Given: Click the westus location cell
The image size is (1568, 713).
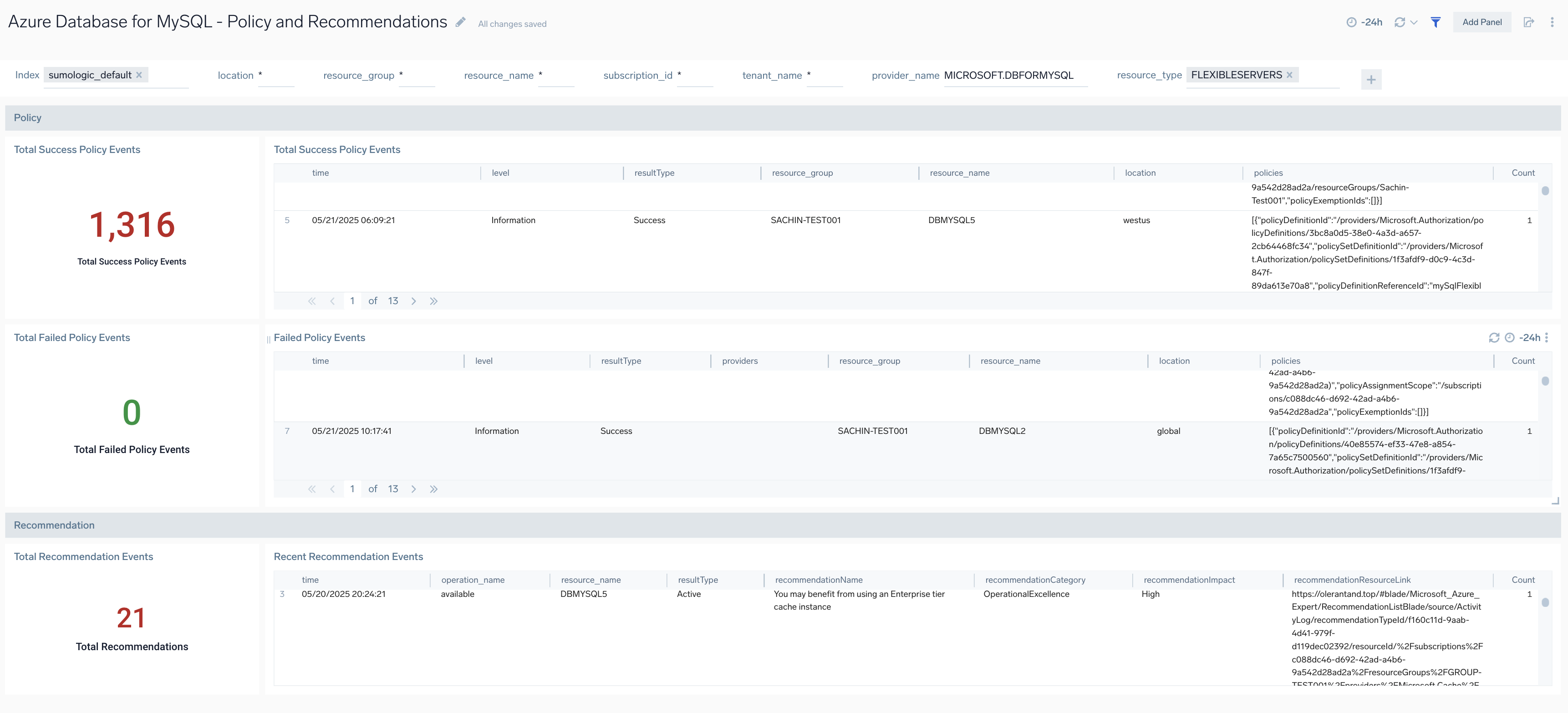Looking at the screenshot, I should pyautogui.click(x=1136, y=220).
